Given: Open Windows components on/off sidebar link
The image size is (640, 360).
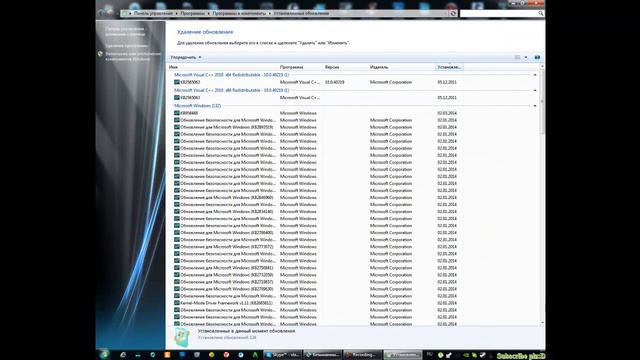Looking at the screenshot, I should [x=133, y=56].
